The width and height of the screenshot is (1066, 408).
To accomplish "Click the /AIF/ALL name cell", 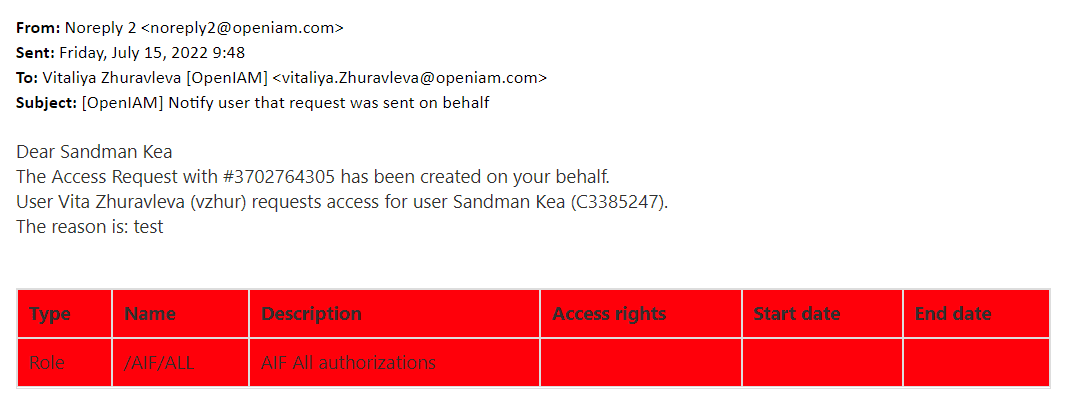I will pyautogui.click(x=159, y=363).
